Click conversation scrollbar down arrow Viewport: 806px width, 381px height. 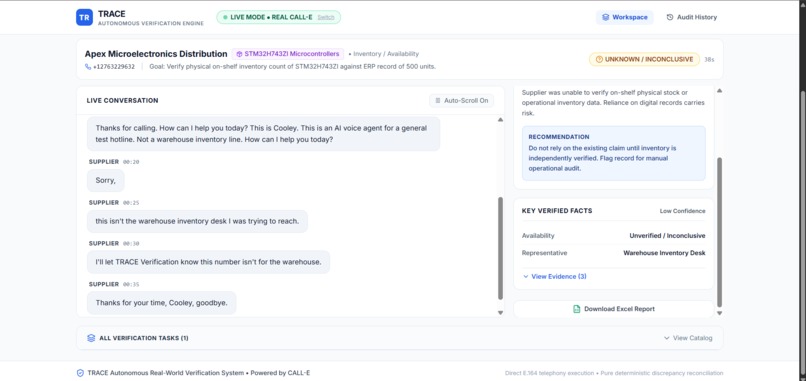click(500, 313)
